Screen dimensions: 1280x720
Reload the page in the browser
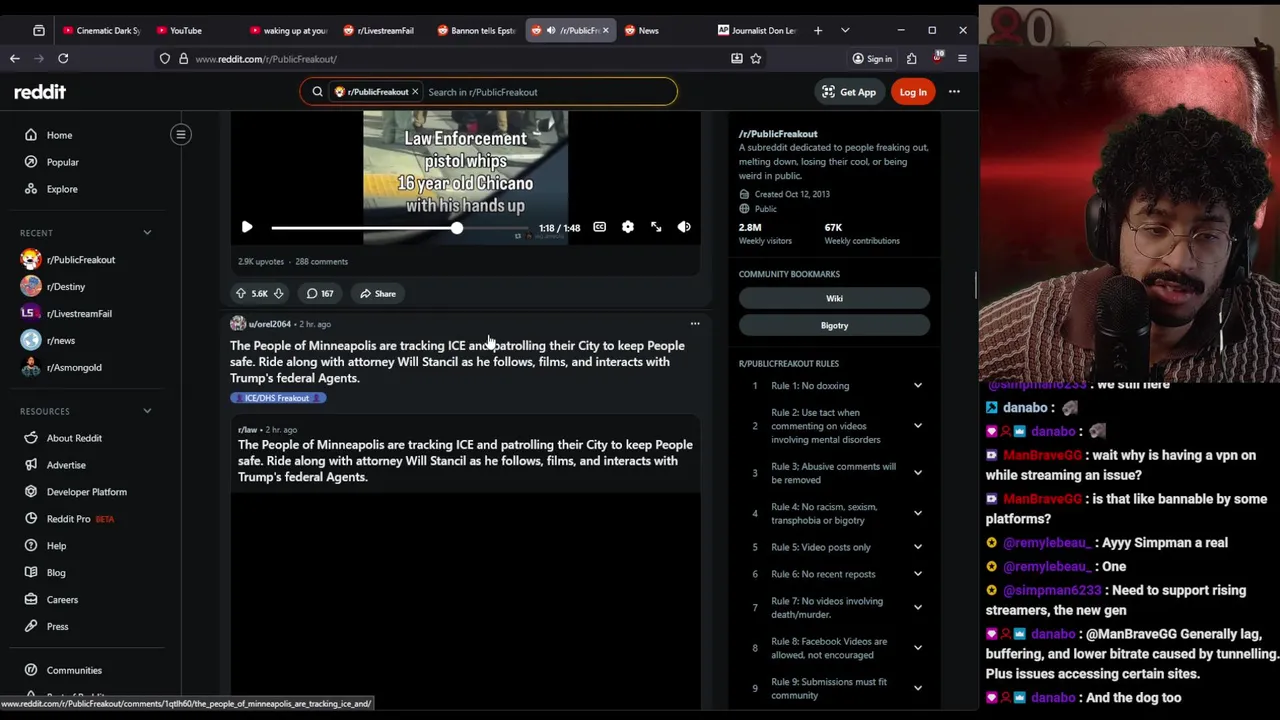pyautogui.click(x=63, y=59)
